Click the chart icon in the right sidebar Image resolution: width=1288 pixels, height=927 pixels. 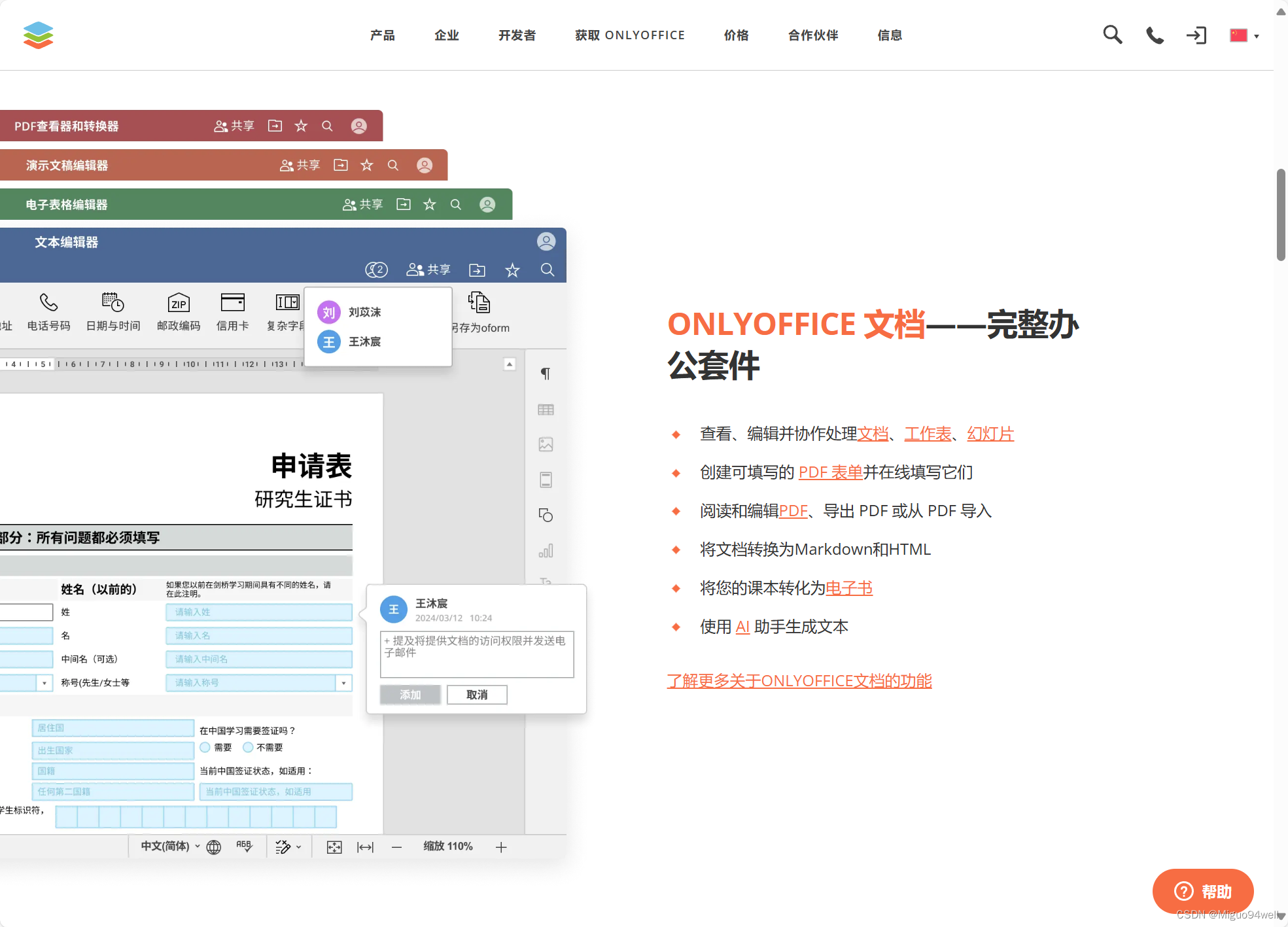click(545, 551)
